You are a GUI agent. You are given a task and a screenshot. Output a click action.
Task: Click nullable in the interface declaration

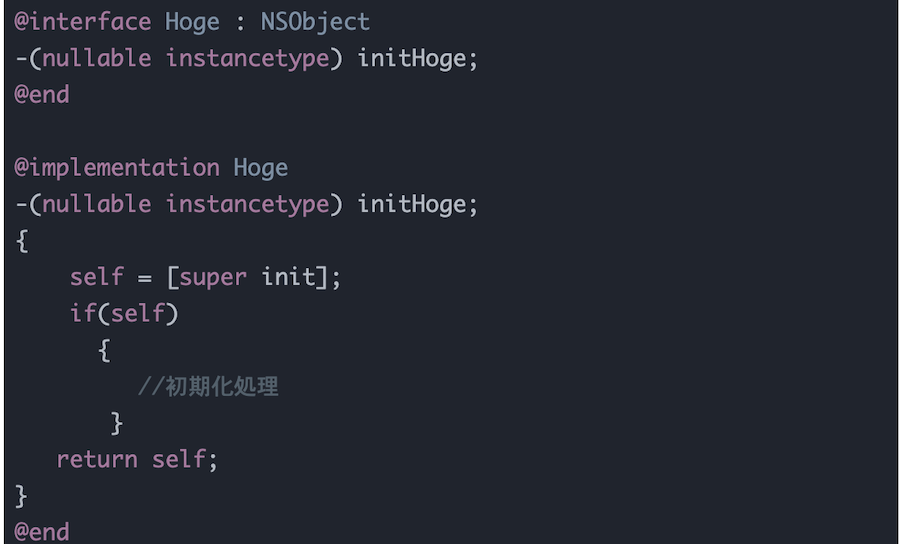click(x=97, y=59)
